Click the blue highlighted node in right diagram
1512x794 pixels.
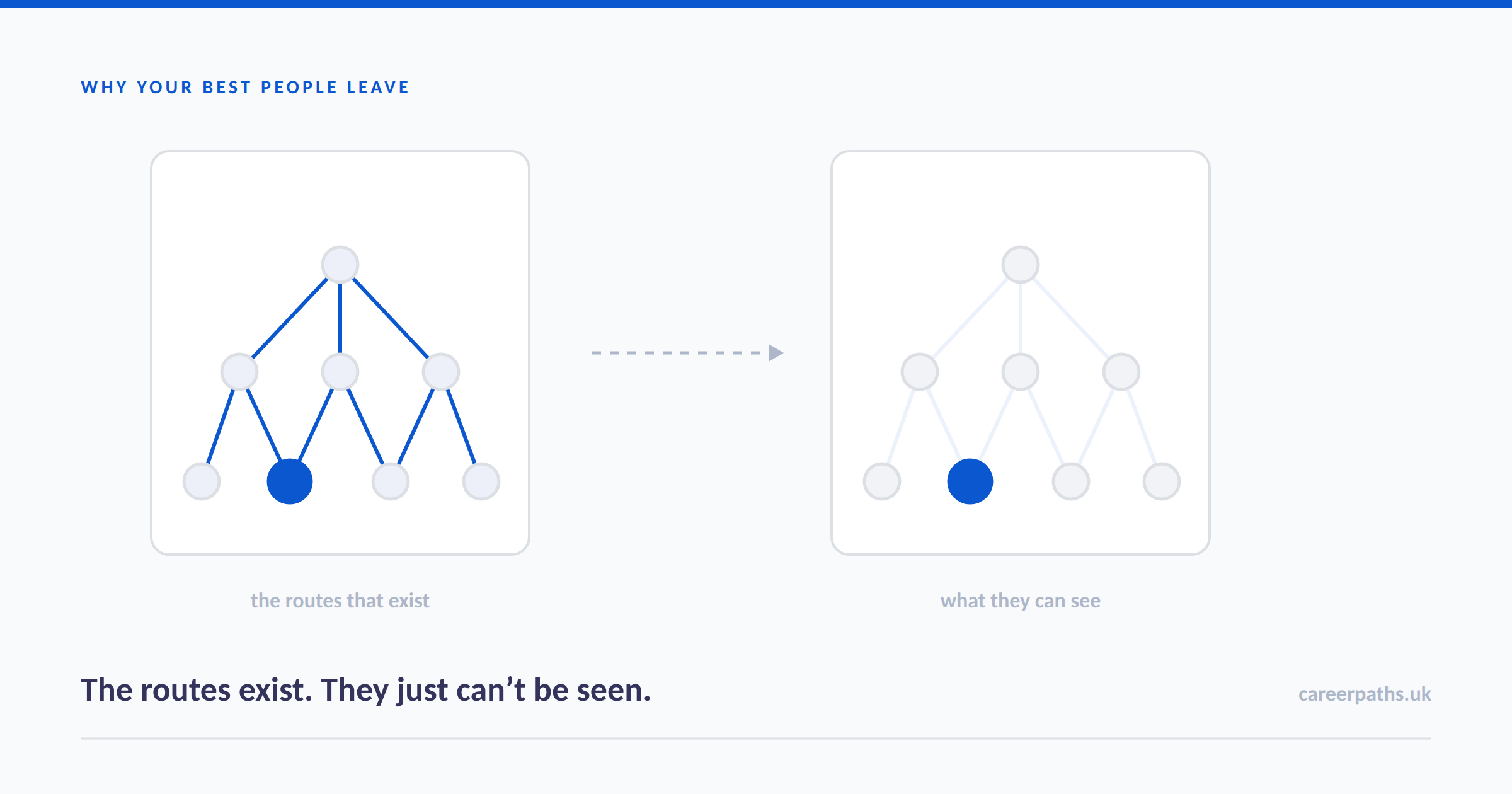click(970, 481)
